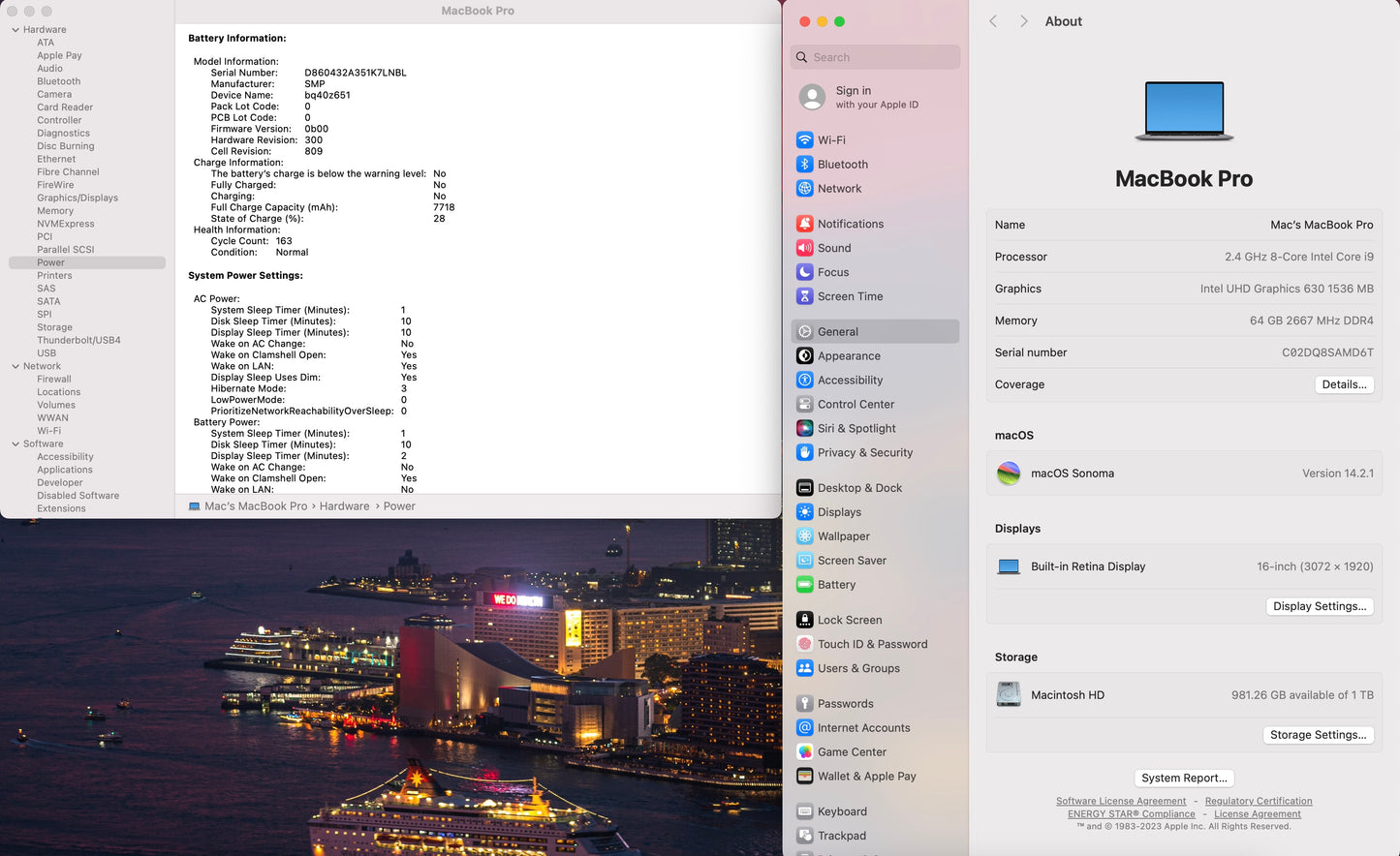Select Power in the Hardware list
The image size is (1400, 856).
(x=87, y=262)
